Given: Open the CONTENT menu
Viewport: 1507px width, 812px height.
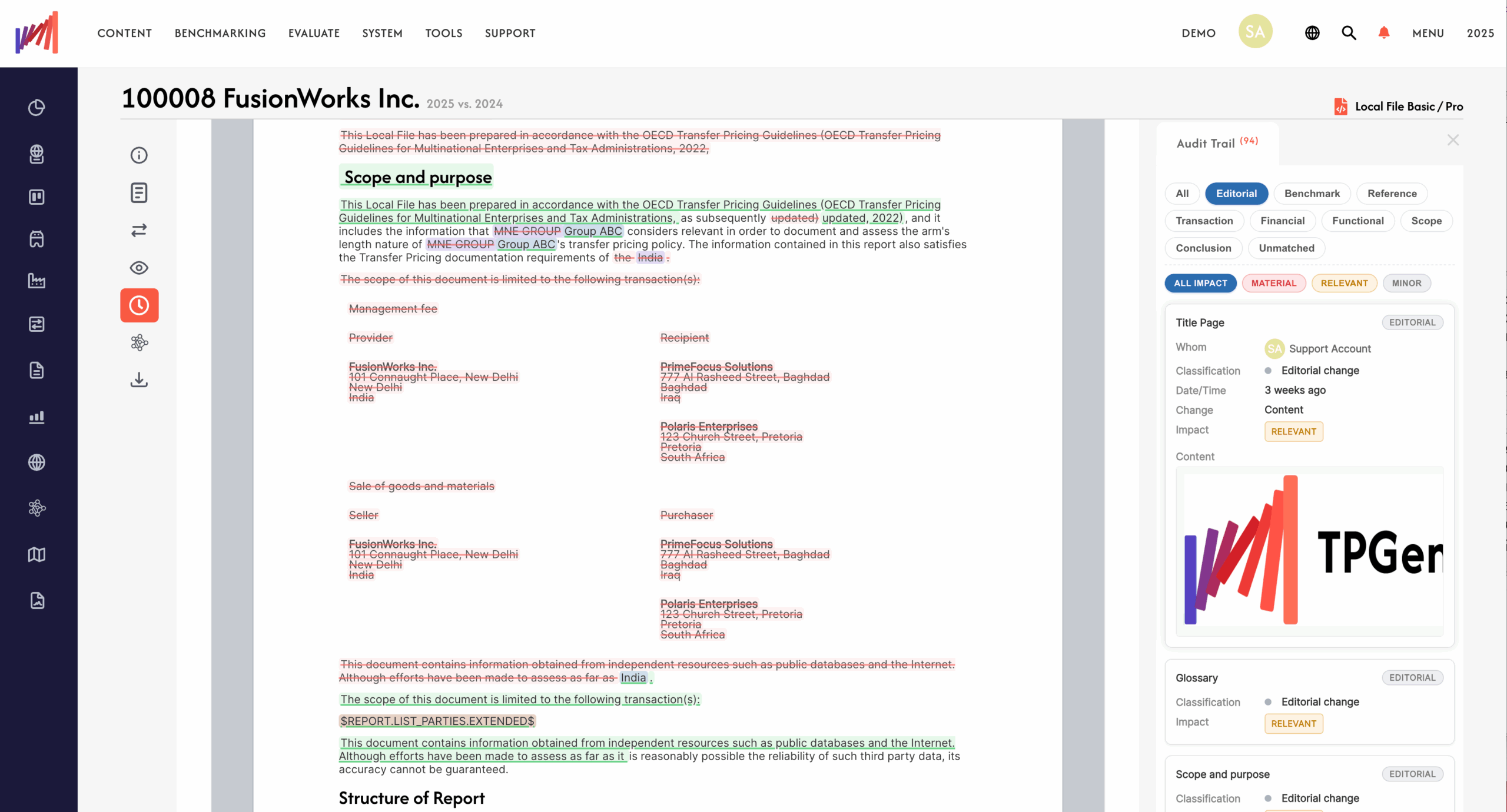Looking at the screenshot, I should [x=125, y=34].
